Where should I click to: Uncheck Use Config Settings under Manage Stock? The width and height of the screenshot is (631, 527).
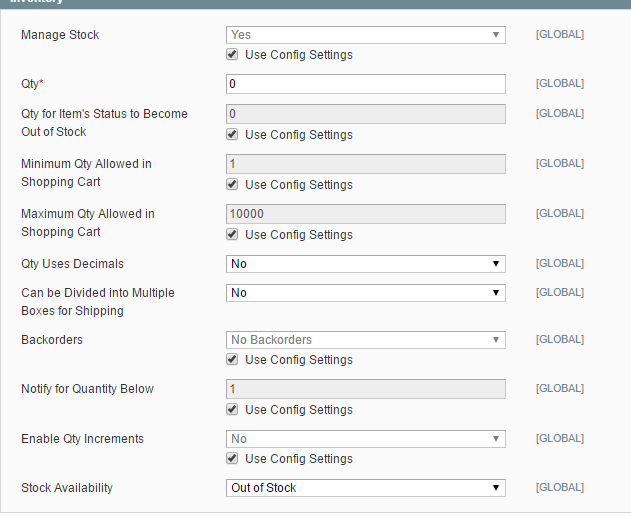coord(232,54)
